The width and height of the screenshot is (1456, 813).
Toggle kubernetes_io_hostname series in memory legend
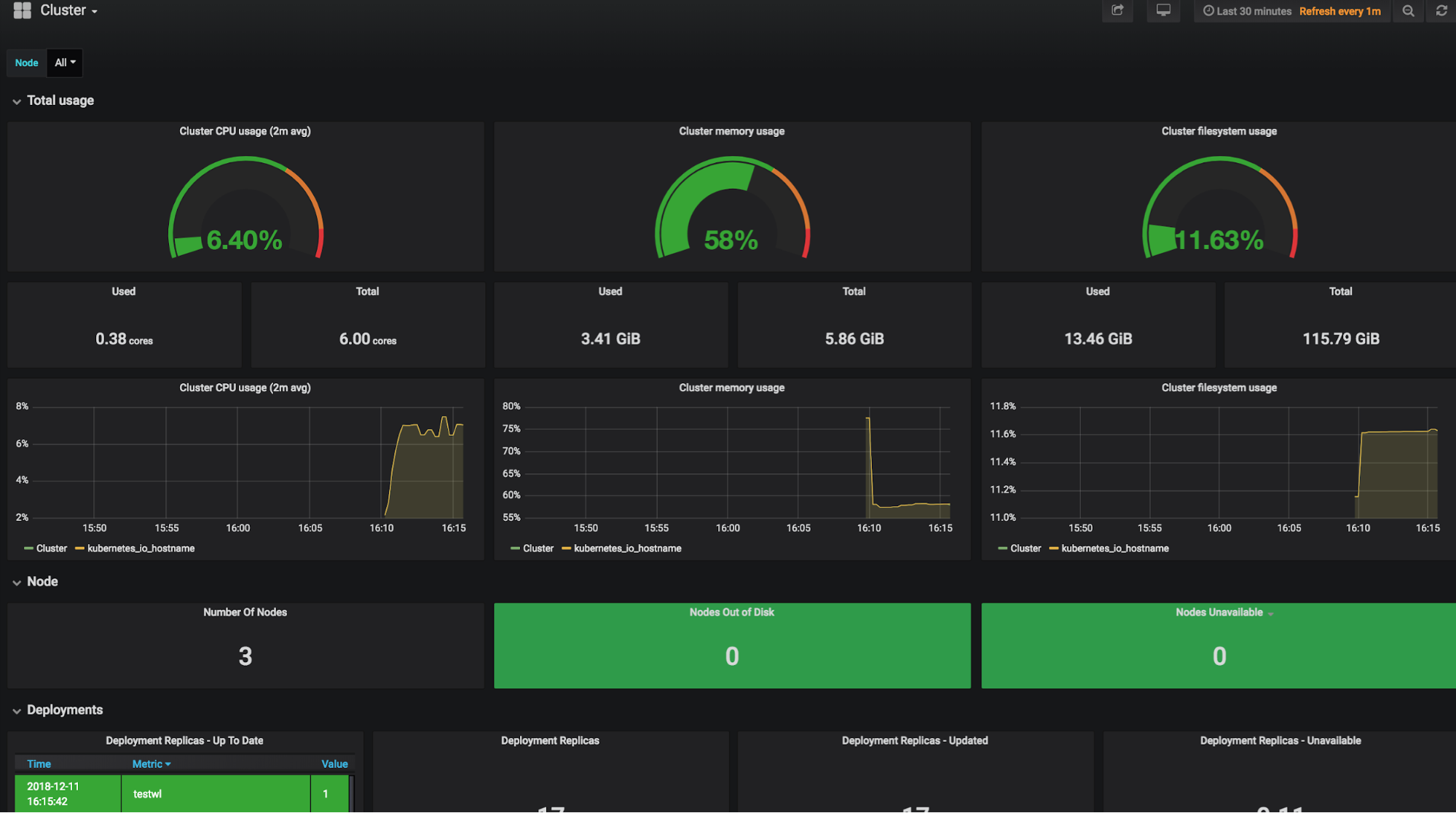(627, 549)
